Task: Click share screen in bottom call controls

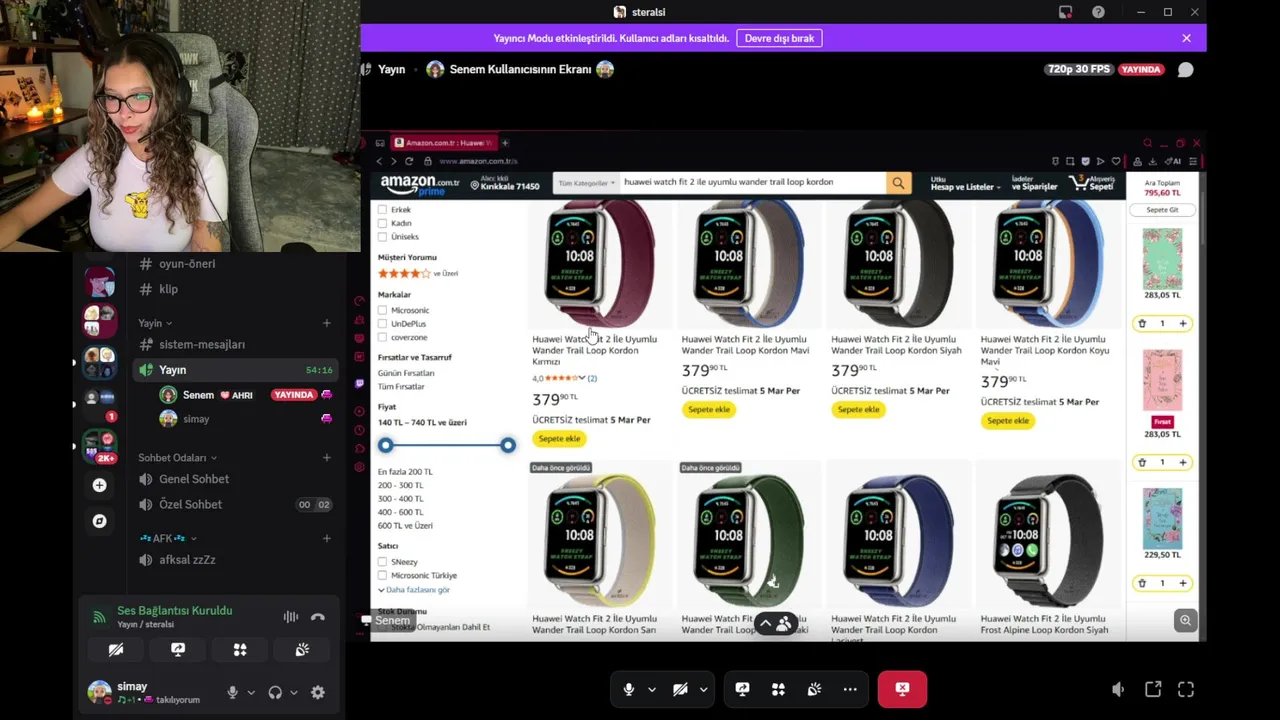Action: coord(742,689)
